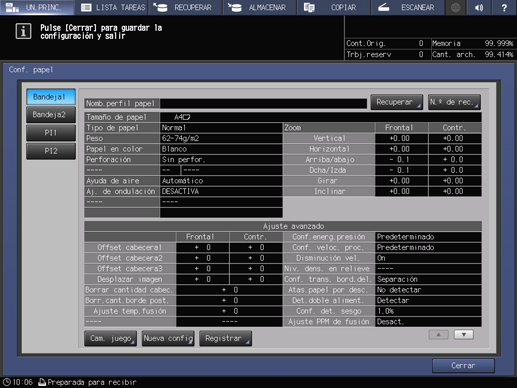Open the UN. PRINC. main unit tab
517x388 pixels.
click(37, 7)
